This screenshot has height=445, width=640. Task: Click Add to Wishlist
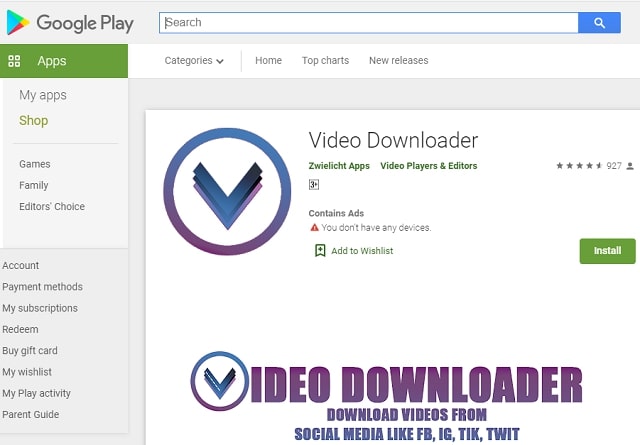[362, 251]
